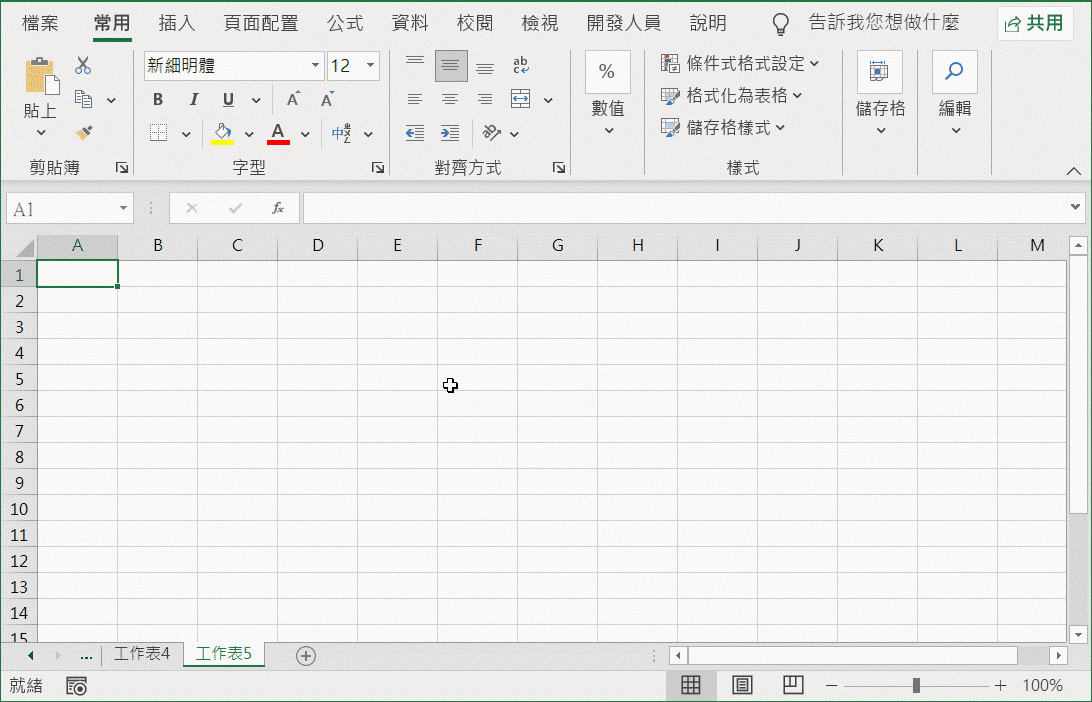Open the 儲存格 cells button

tap(880, 96)
